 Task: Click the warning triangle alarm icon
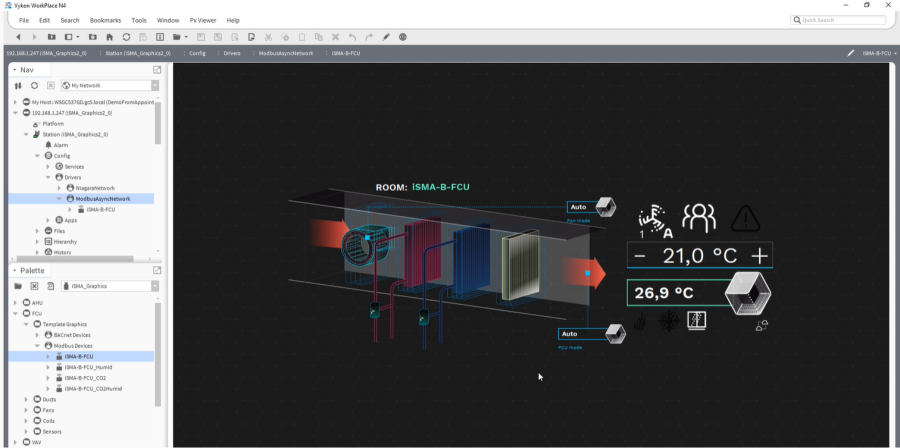tap(745, 217)
